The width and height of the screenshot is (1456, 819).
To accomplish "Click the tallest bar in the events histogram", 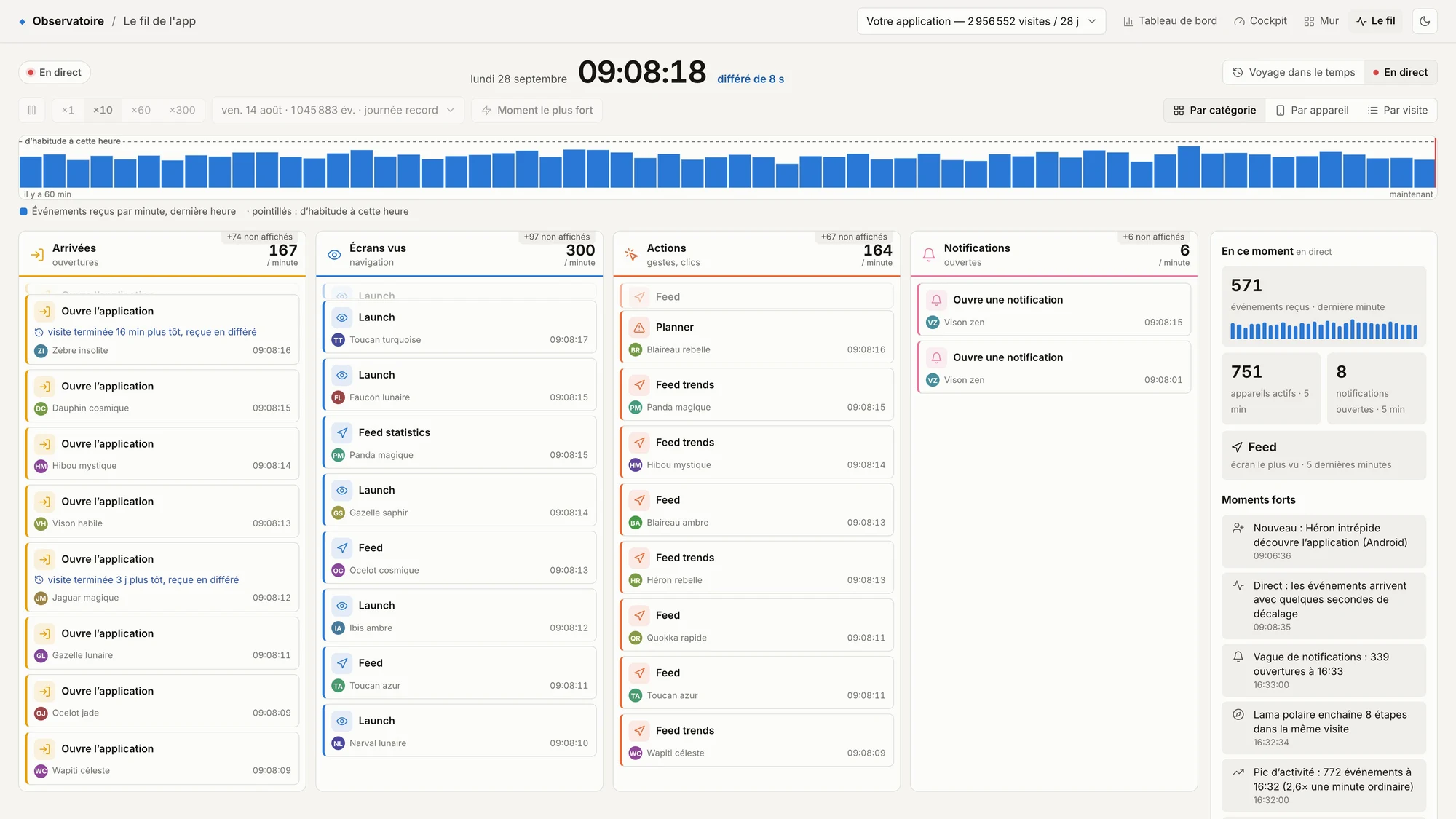I will pyautogui.click(x=1189, y=167).
